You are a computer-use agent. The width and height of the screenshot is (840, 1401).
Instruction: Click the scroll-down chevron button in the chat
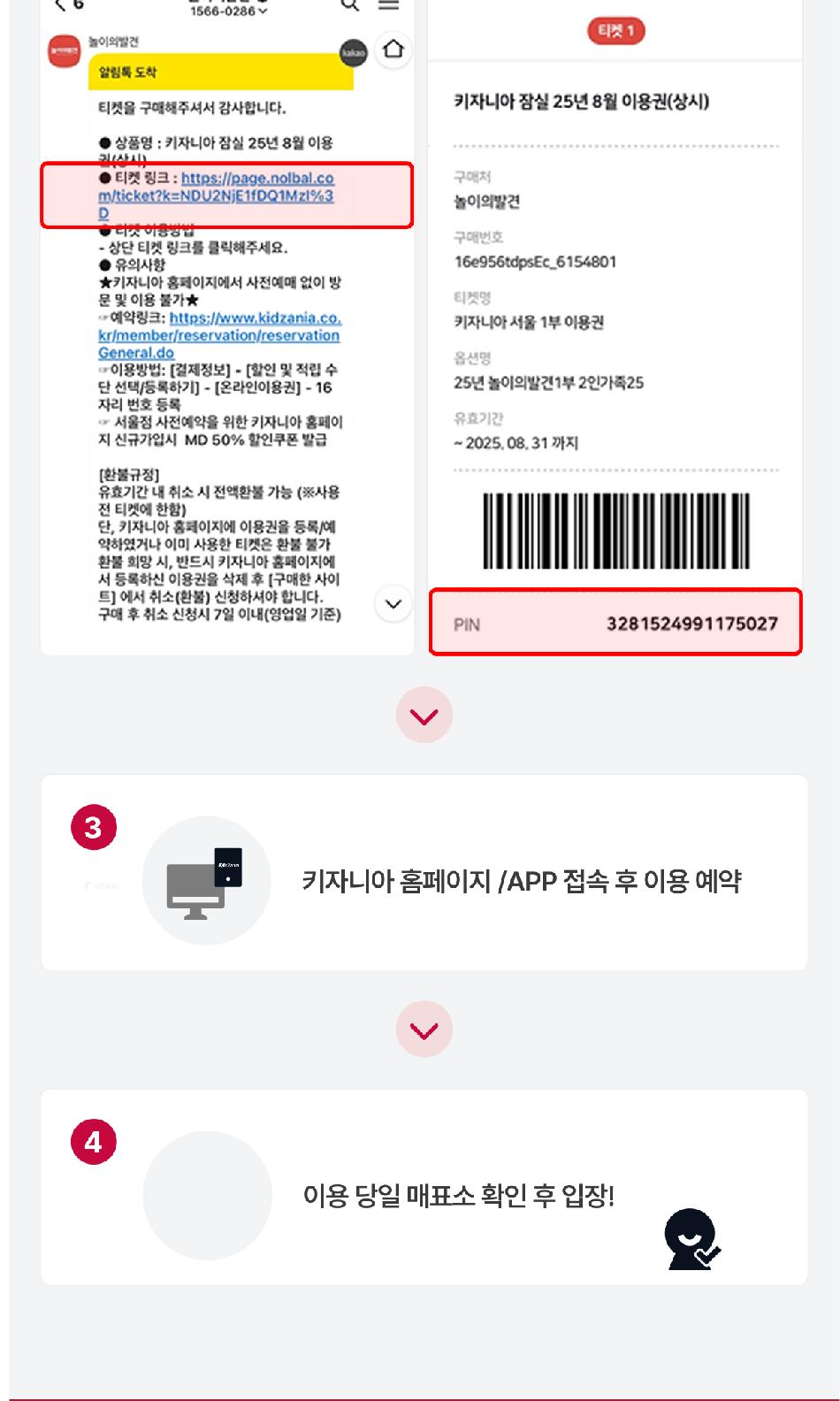[393, 604]
